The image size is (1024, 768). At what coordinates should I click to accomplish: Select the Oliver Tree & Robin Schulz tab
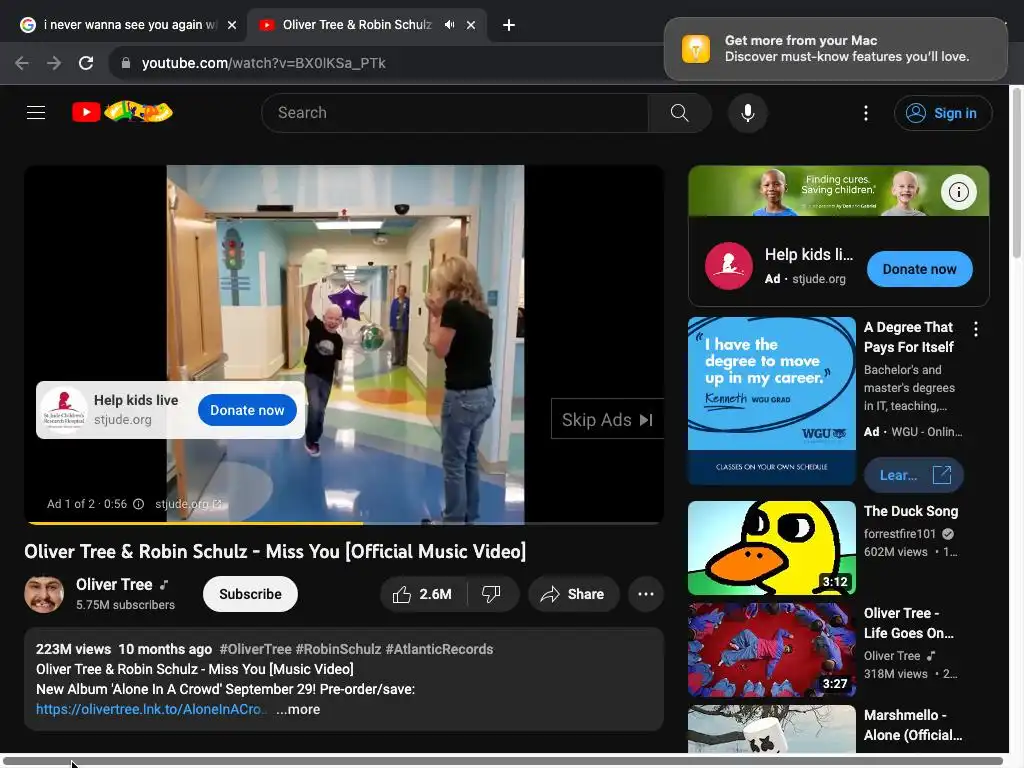coord(357,25)
